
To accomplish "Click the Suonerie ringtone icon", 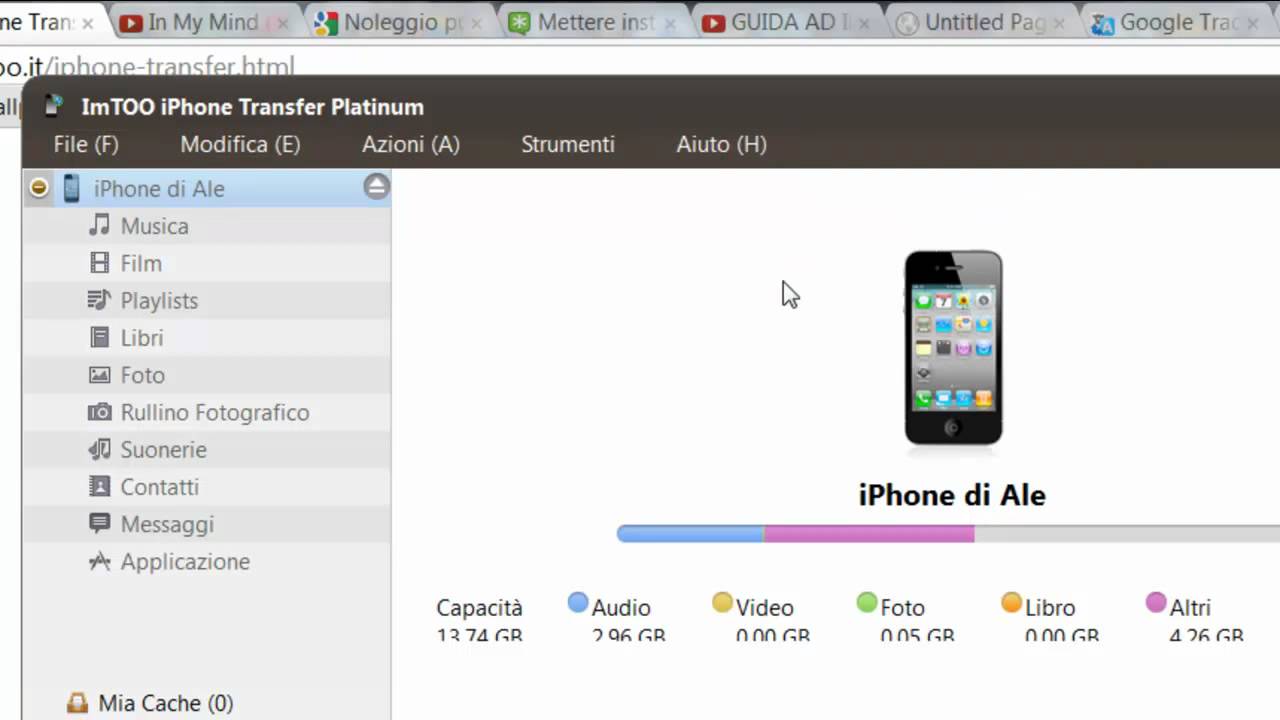I will (x=99, y=449).
